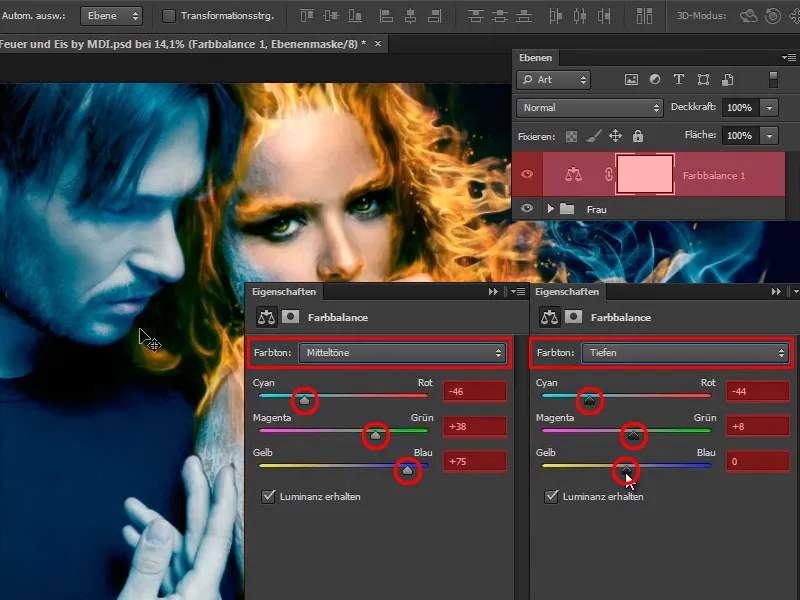Click the +75 Gelb-Blau value field

pos(475,461)
